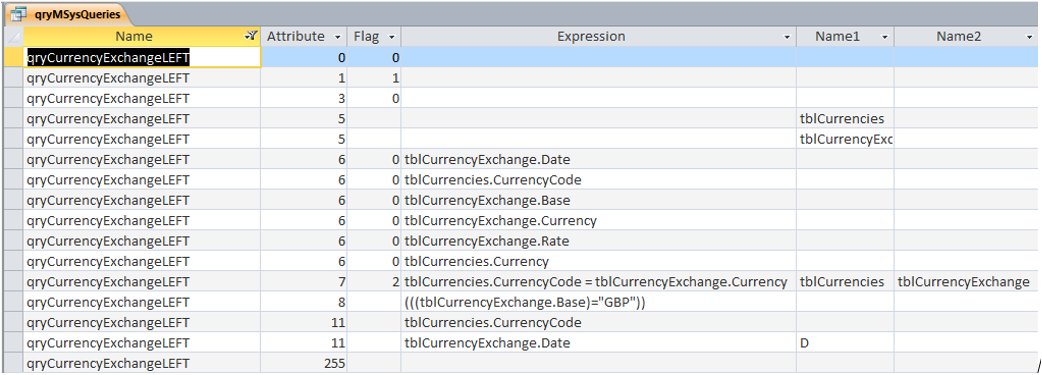Click the Attribute cell showing 8
The height and width of the screenshot is (375, 1042).
(304, 303)
